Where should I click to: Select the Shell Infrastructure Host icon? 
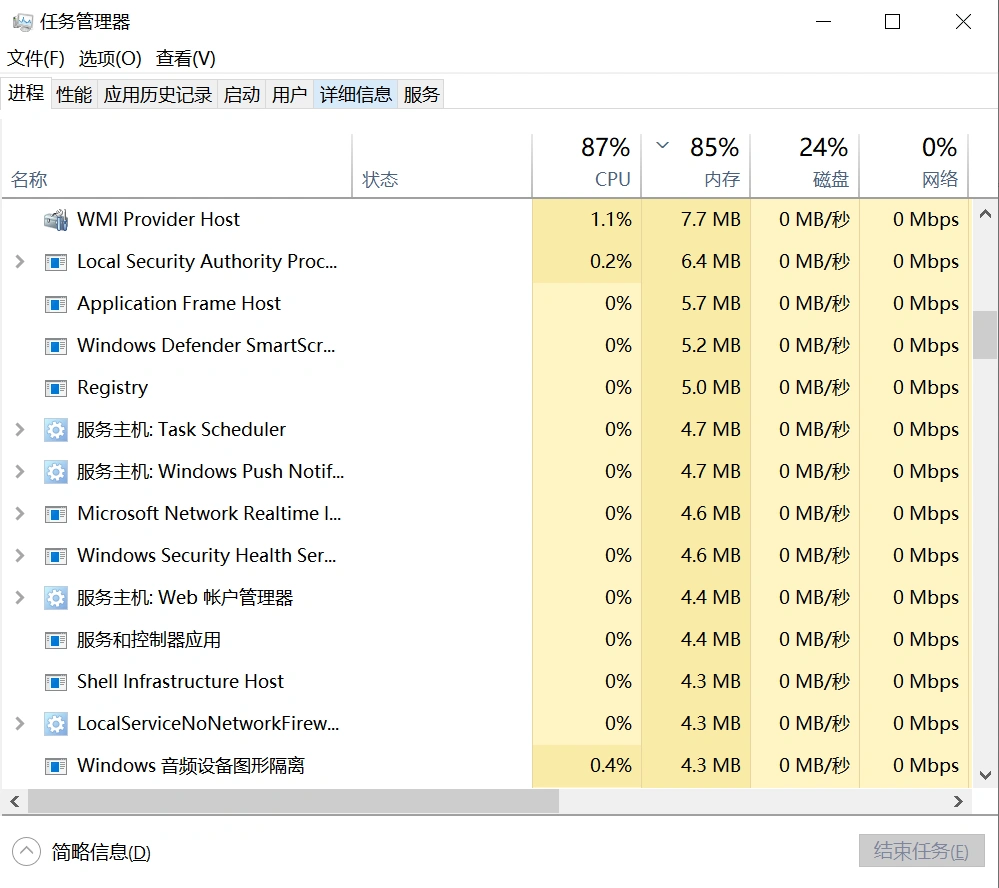(54, 681)
